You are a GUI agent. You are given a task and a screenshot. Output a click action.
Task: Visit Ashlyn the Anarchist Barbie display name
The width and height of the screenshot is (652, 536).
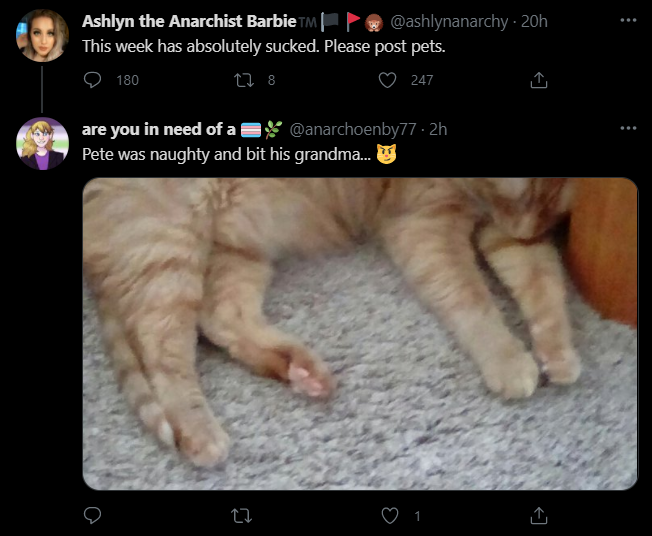(189, 21)
